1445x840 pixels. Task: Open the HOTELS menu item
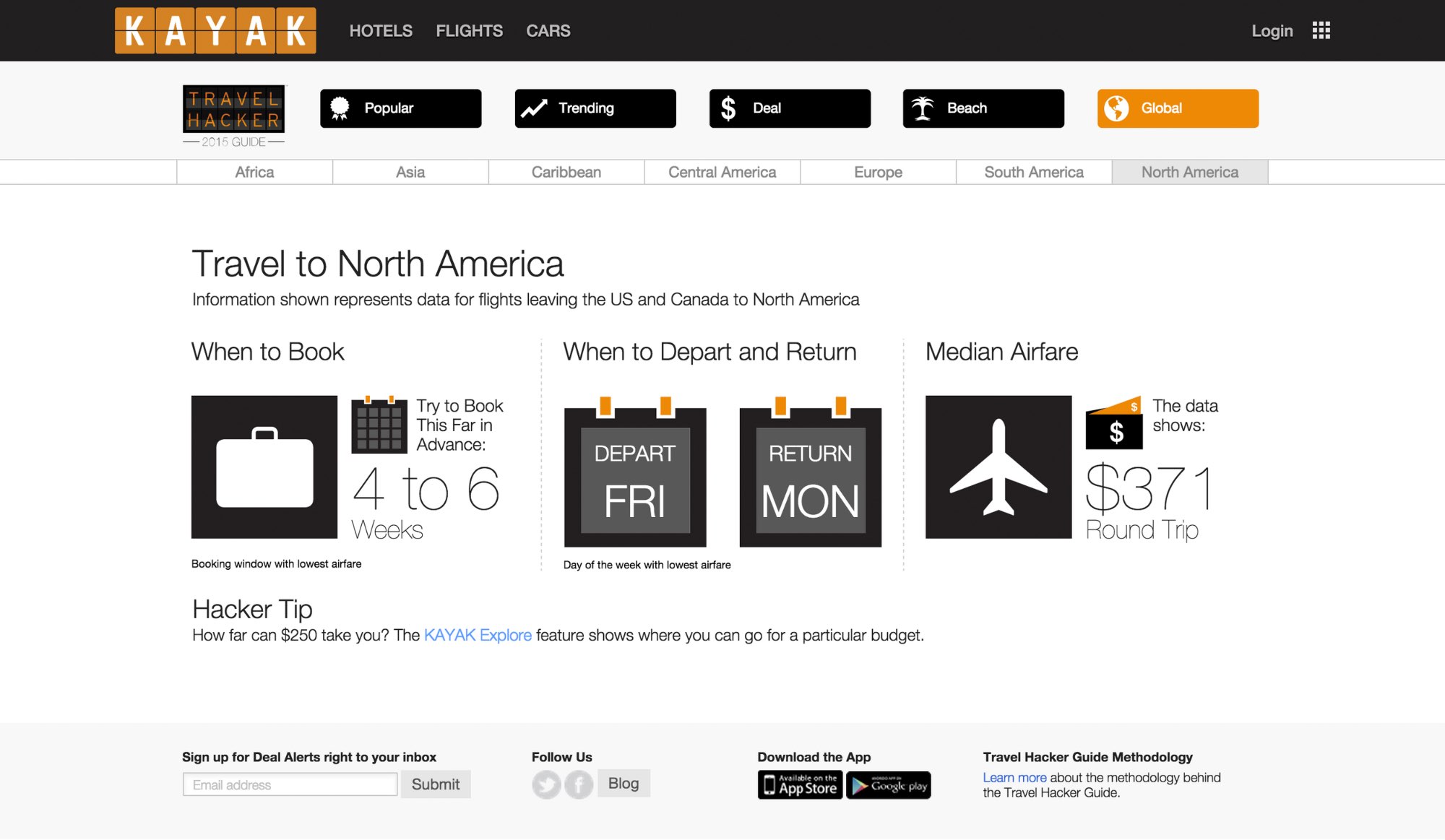click(x=381, y=31)
